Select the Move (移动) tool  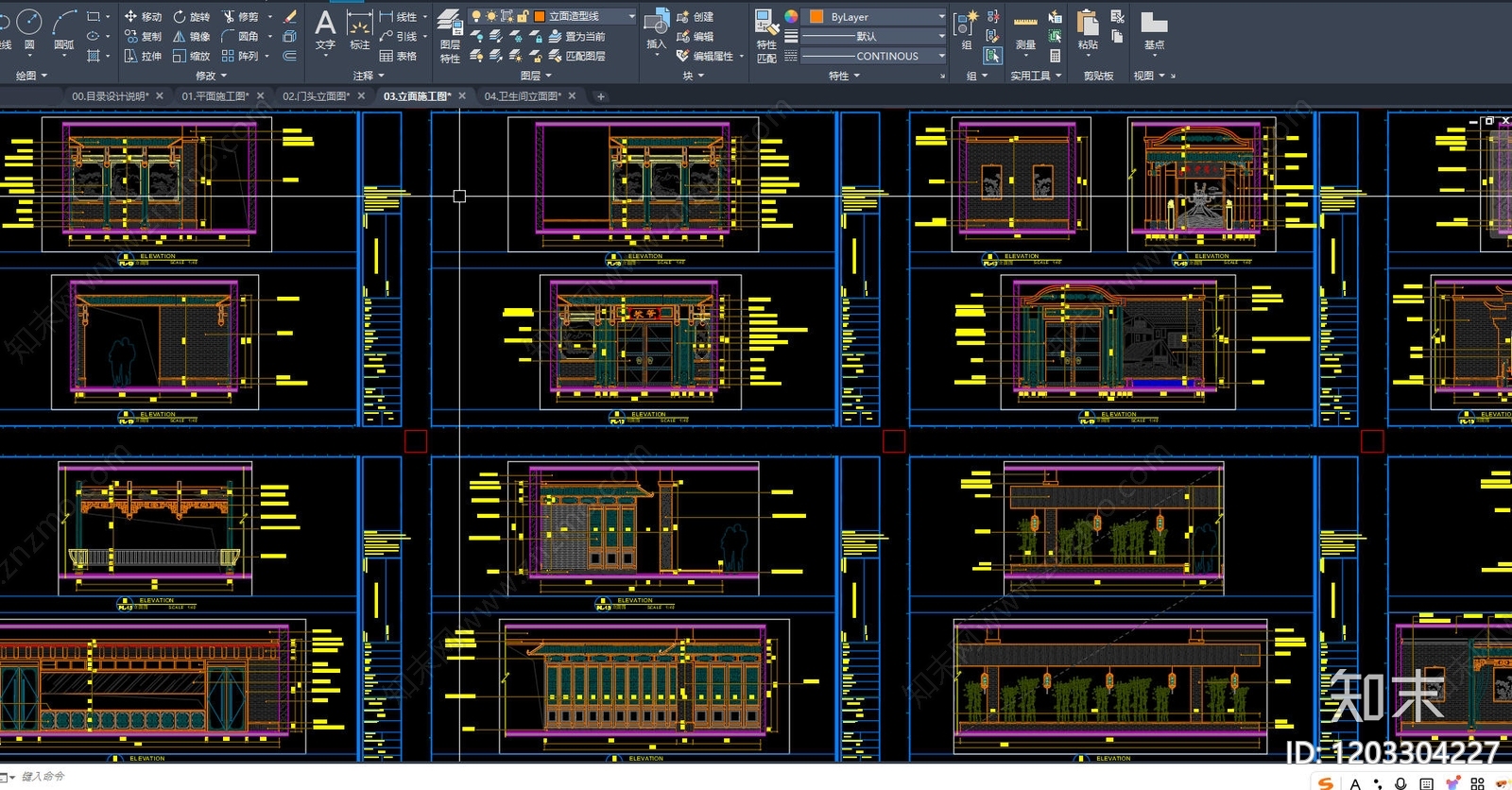coord(143,16)
